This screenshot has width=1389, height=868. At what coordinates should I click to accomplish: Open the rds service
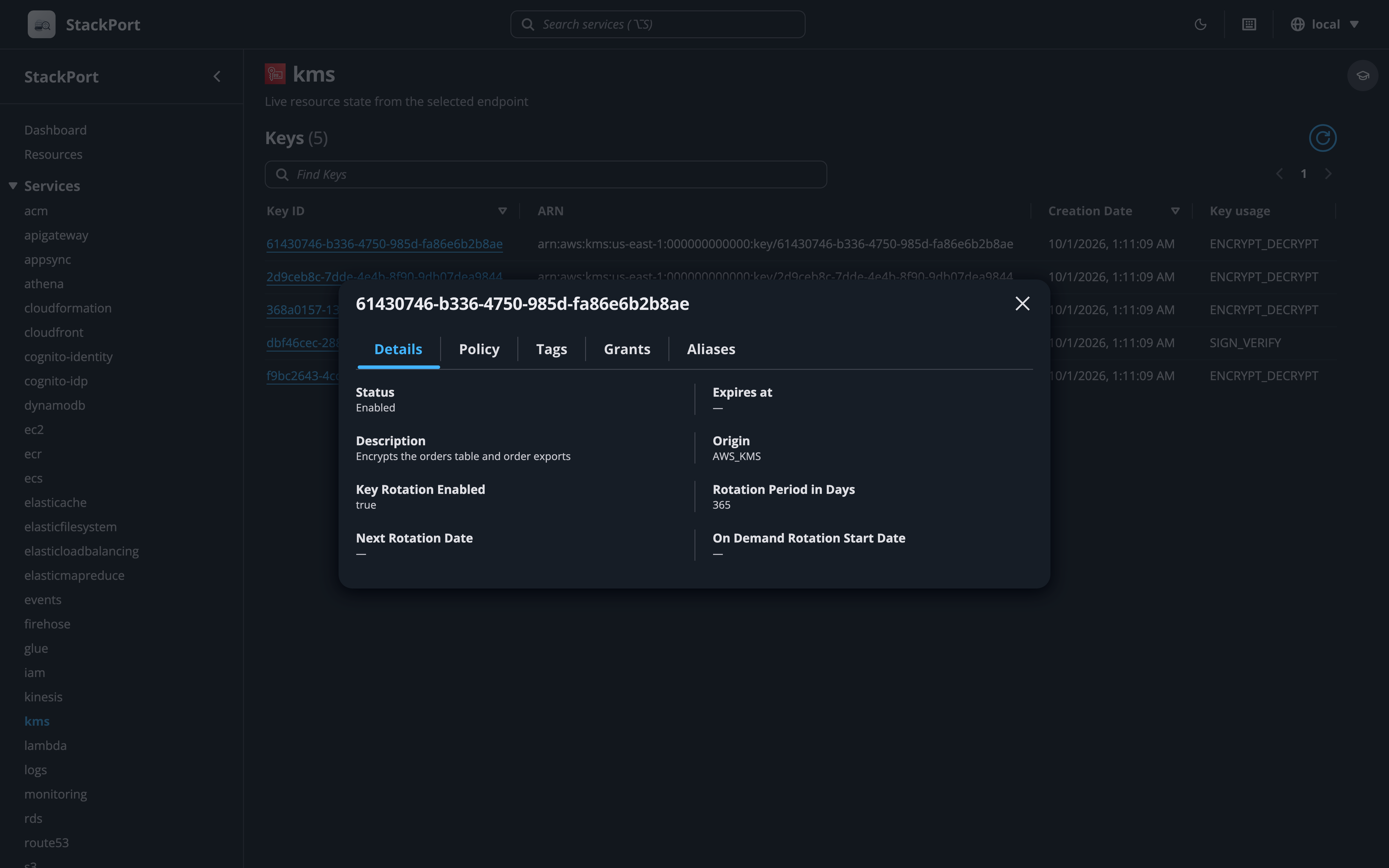coord(33,819)
